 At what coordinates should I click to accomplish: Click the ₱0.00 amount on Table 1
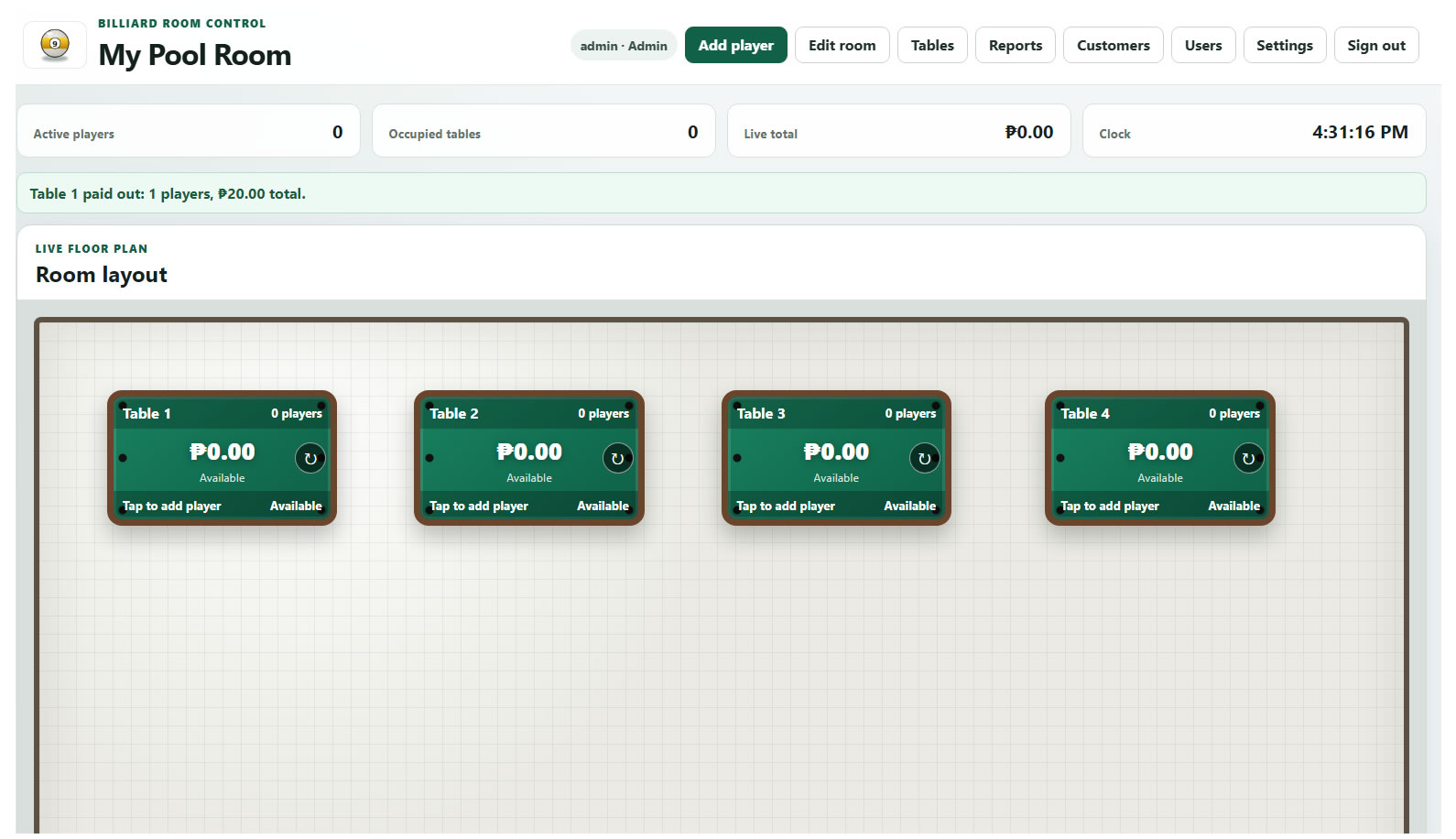click(x=223, y=452)
